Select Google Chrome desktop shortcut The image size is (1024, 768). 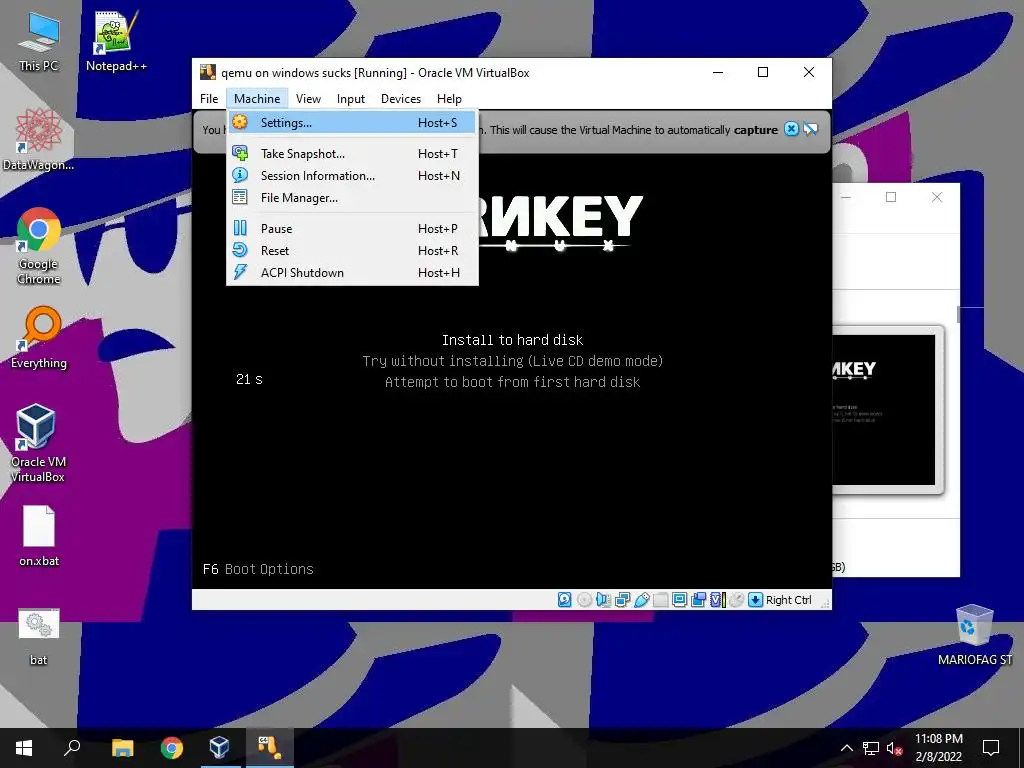pos(38,246)
